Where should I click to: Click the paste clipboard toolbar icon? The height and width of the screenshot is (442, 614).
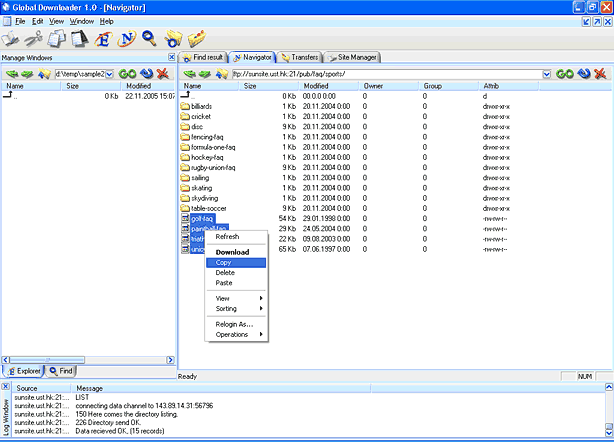point(80,39)
